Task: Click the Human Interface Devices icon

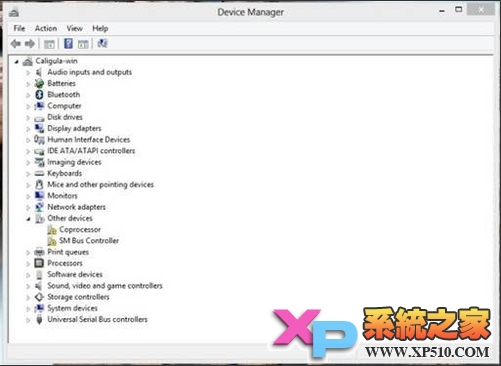Action: (39, 139)
